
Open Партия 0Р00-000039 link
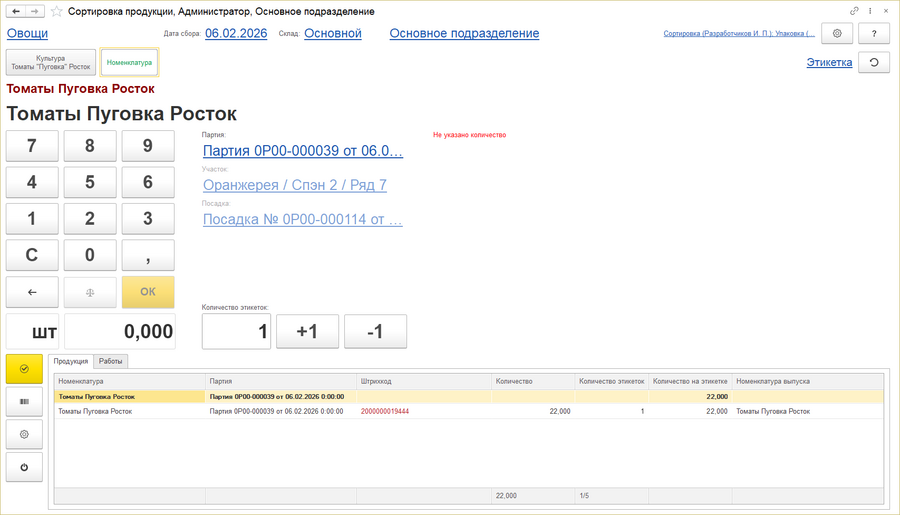pyautogui.click(x=303, y=150)
